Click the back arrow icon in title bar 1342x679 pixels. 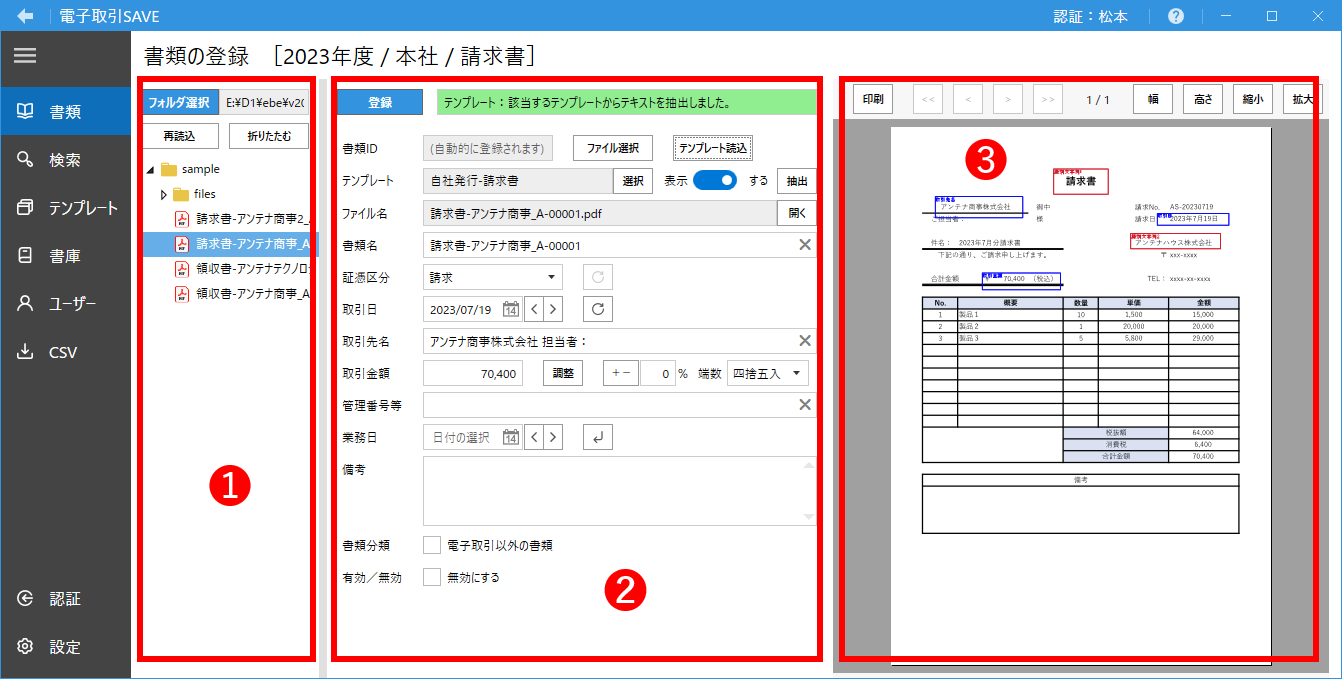(25, 16)
